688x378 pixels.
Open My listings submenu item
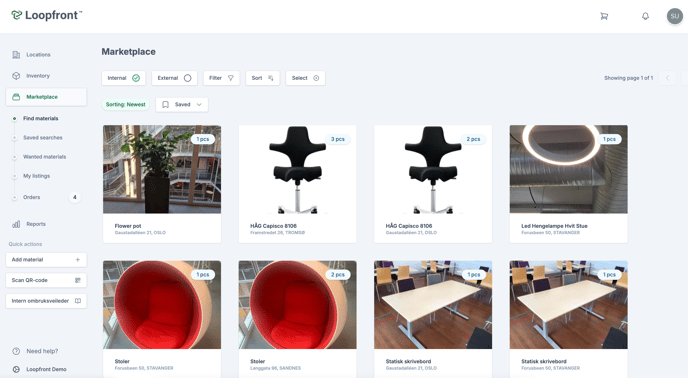click(x=36, y=176)
